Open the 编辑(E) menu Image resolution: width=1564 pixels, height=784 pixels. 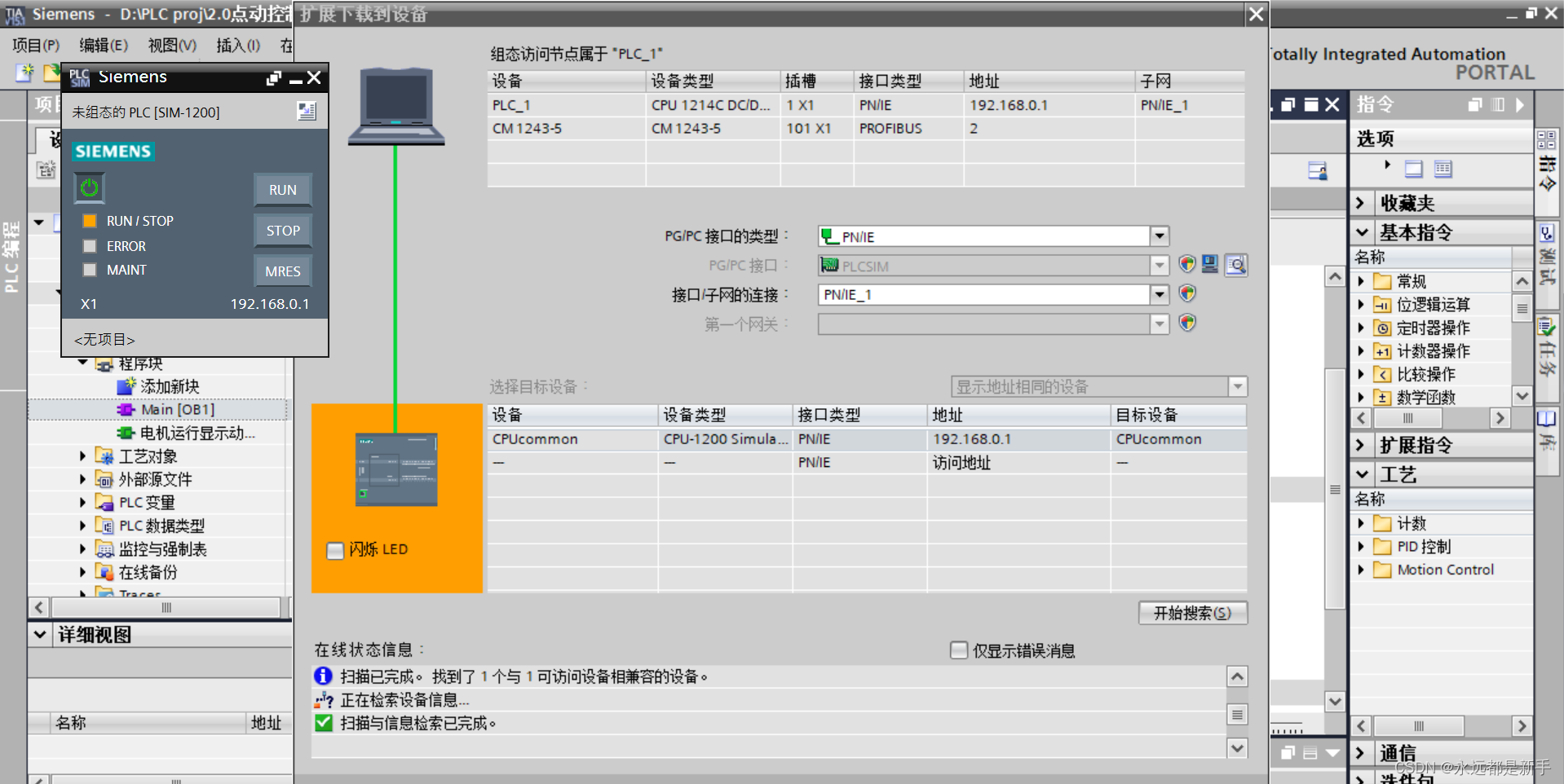coord(104,46)
